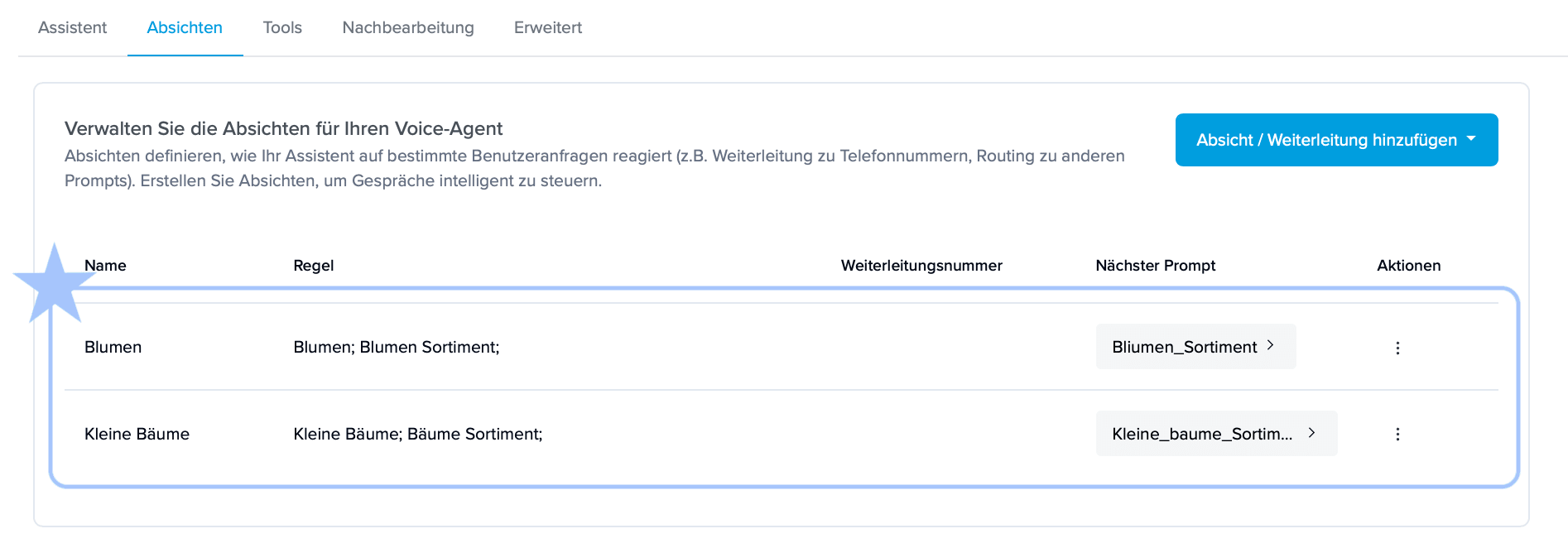The image size is (1568, 548).
Task: Click the Kleine Bäume intent name
Action: point(137,434)
